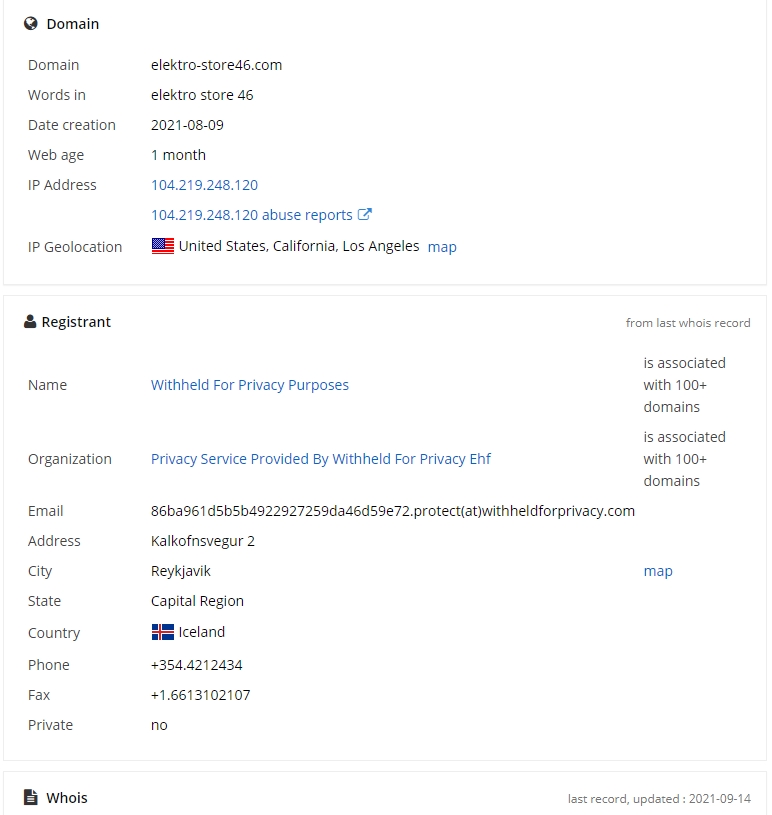
Task: Select the domain name elektro-store46.com text
Action: 216,65
